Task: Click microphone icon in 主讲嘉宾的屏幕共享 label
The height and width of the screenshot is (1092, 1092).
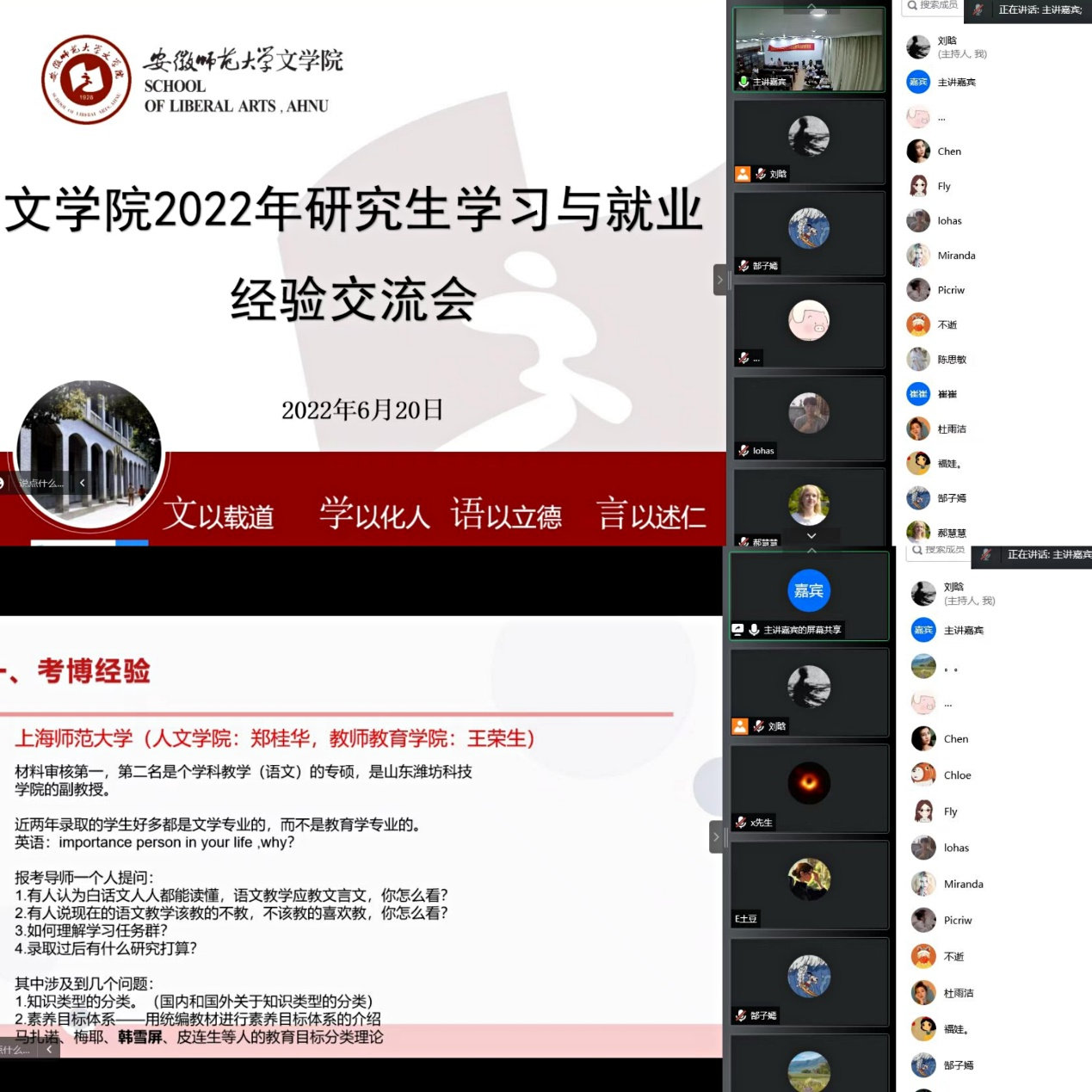Action: (754, 630)
